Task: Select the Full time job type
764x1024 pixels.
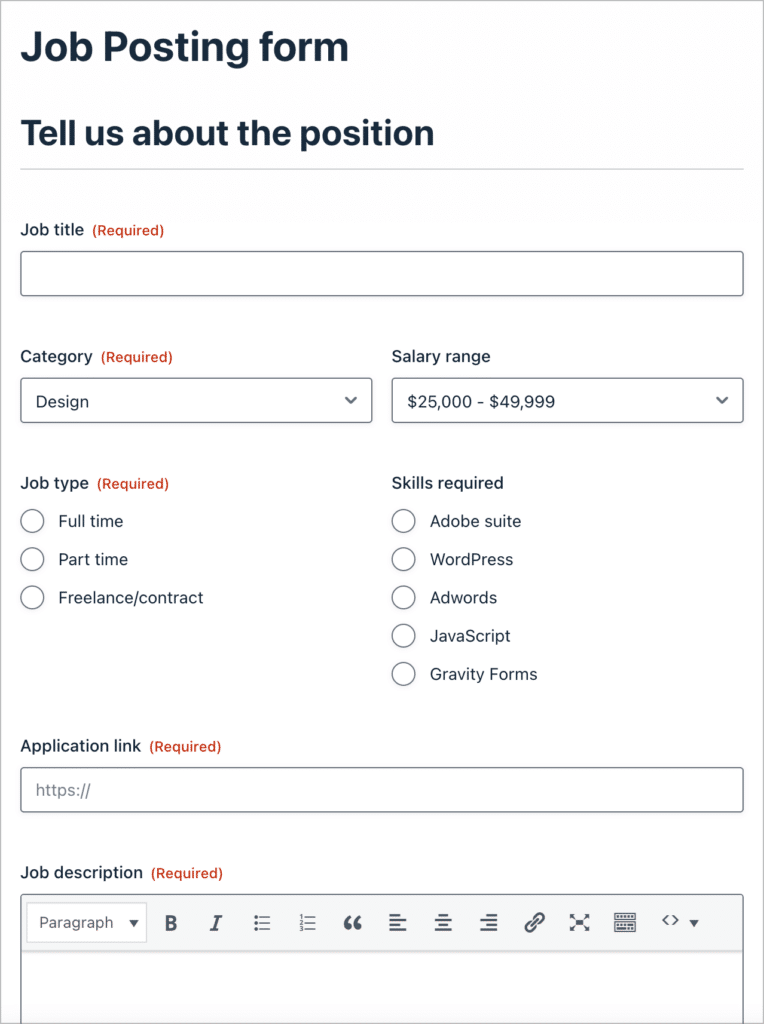Action: tap(32, 521)
